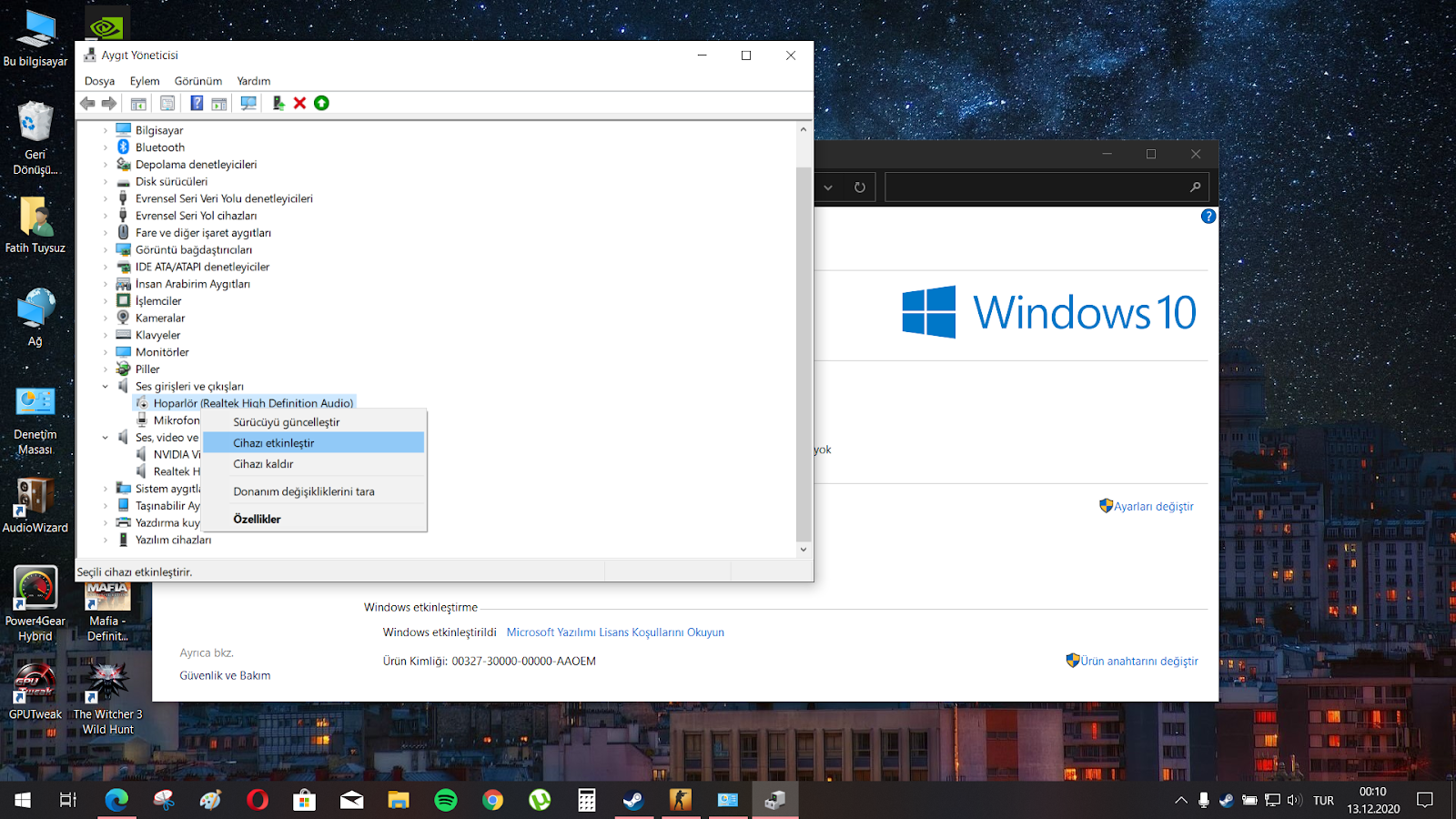The width and height of the screenshot is (1456, 819).
Task: Show hidden system tray icons
Action: 1181,800
